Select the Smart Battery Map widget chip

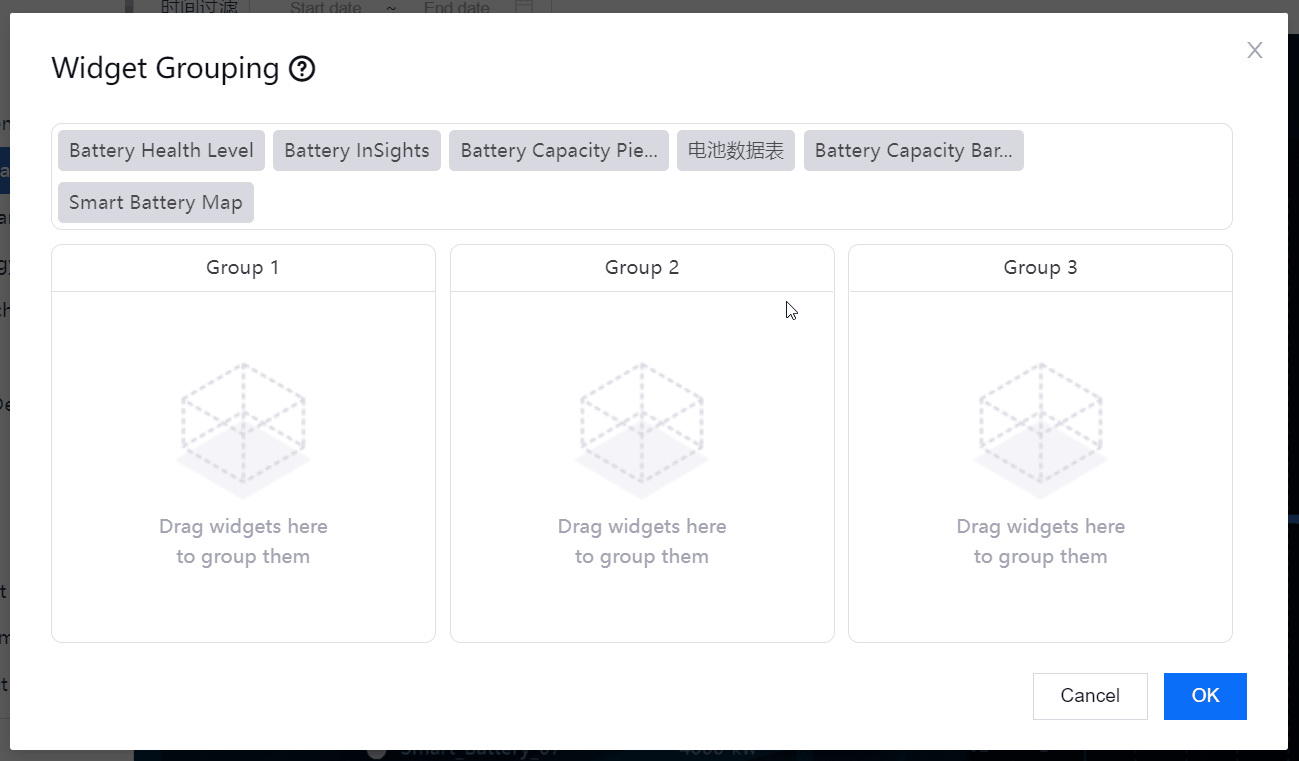tap(156, 203)
